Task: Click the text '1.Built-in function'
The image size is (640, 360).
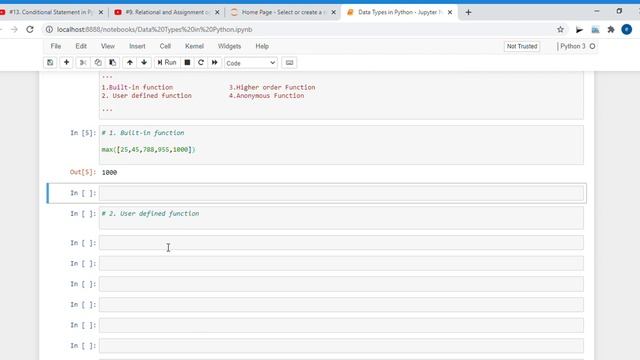Action: point(137,87)
